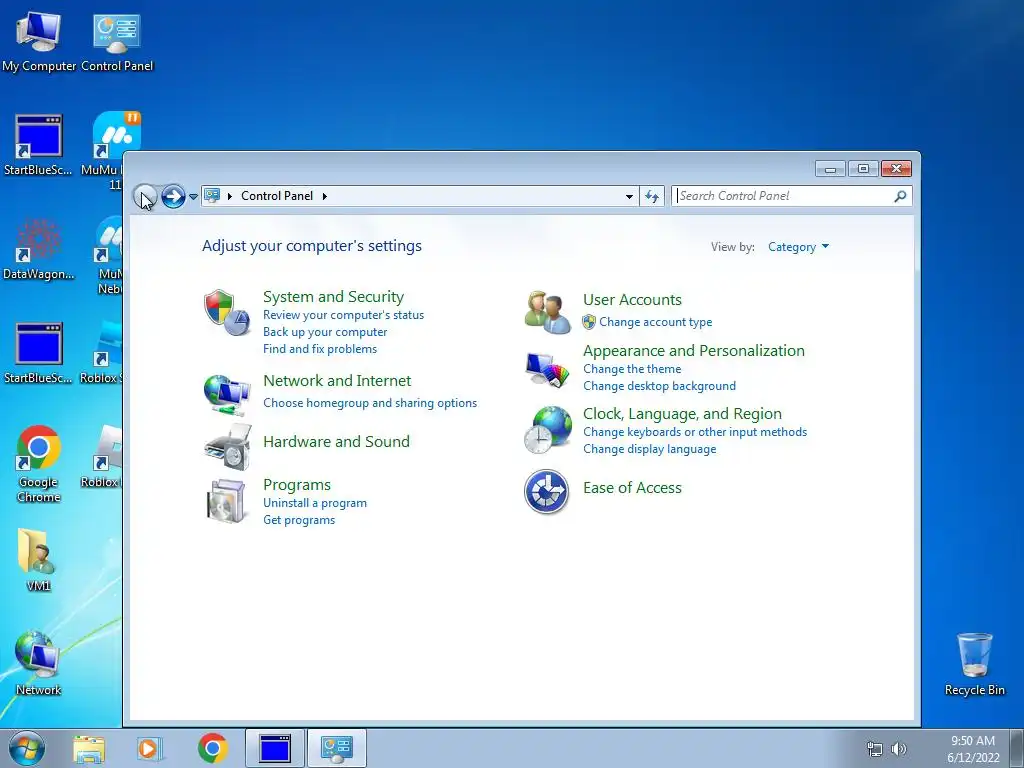Expand the address bar history dropdown
The height and width of the screenshot is (768, 1024).
click(629, 196)
